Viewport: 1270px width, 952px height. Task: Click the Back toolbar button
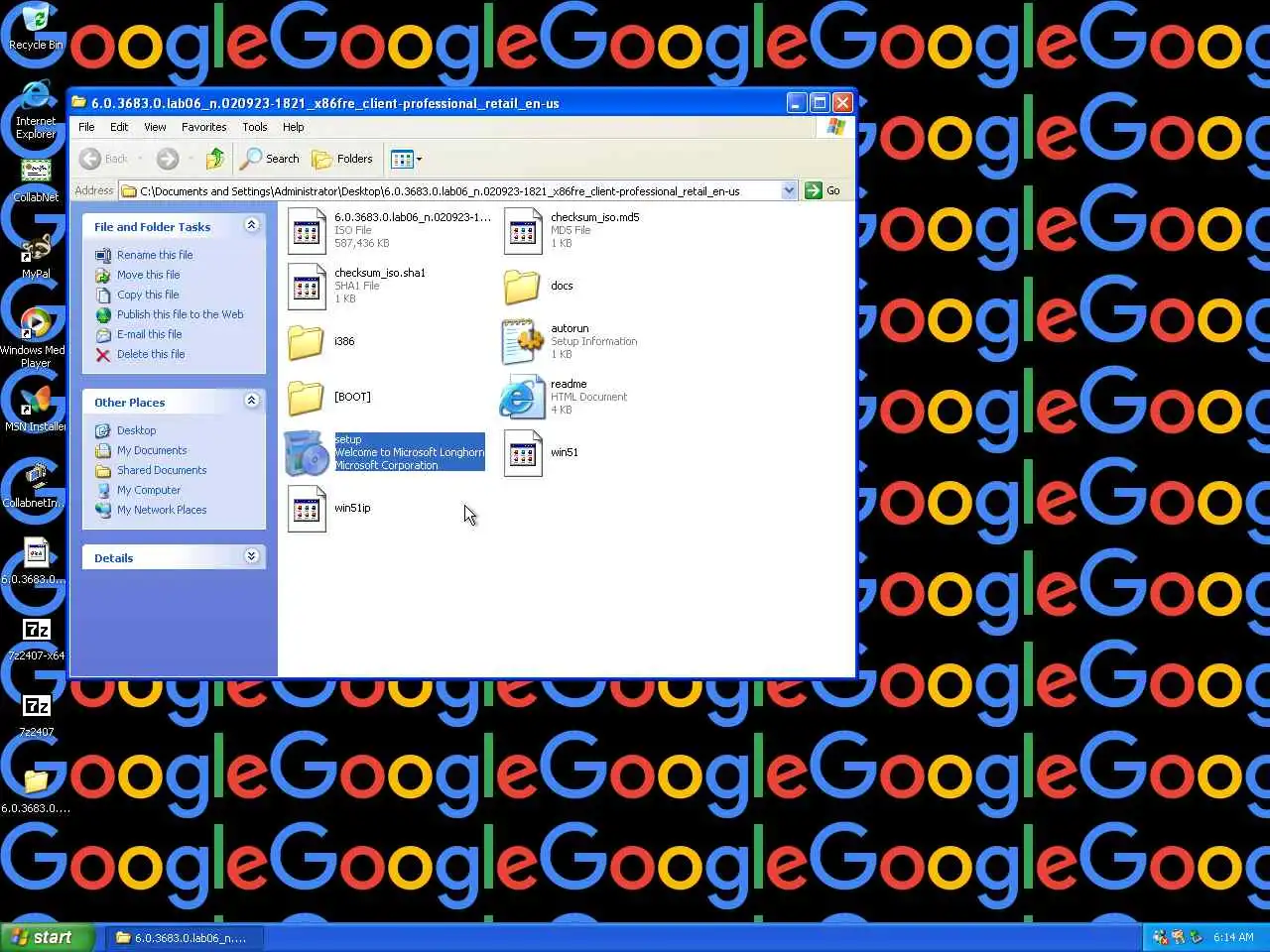pos(104,159)
